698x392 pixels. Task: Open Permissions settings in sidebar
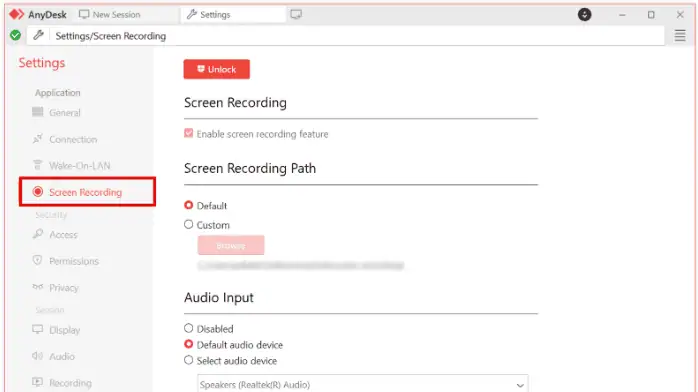pos(74,261)
